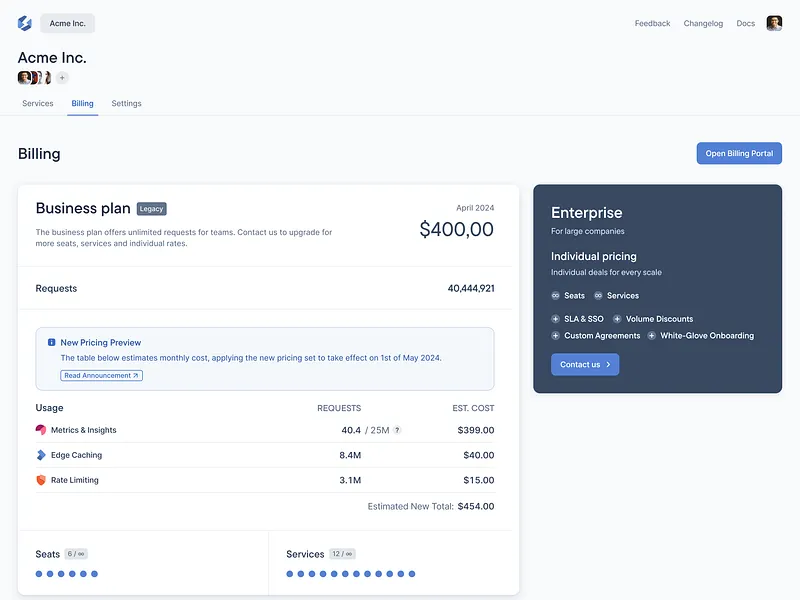Click the plus icon beside Volume Discounts

[617, 319]
